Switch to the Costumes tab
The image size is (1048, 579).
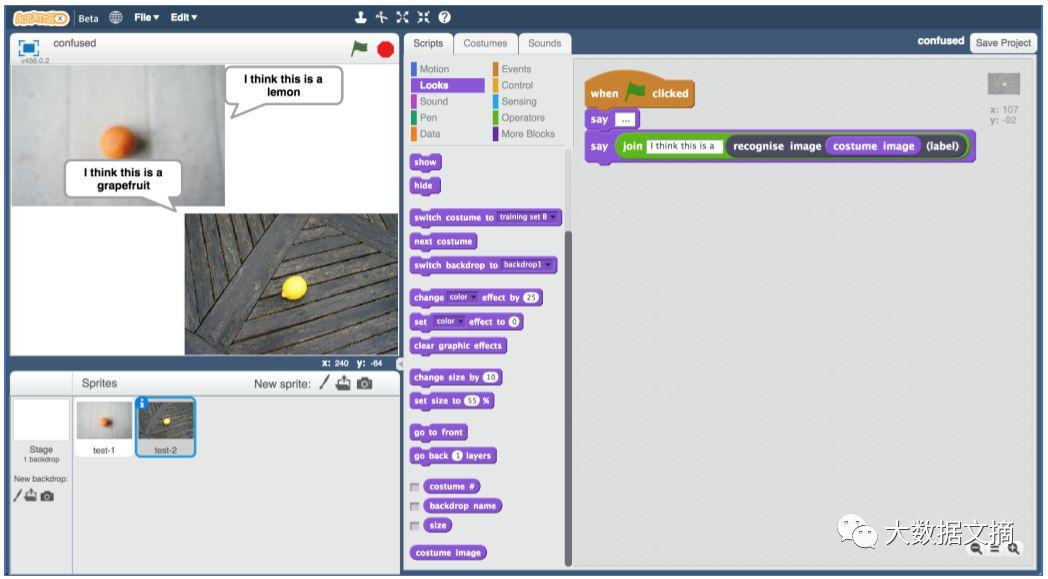pyautogui.click(x=485, y=43)
